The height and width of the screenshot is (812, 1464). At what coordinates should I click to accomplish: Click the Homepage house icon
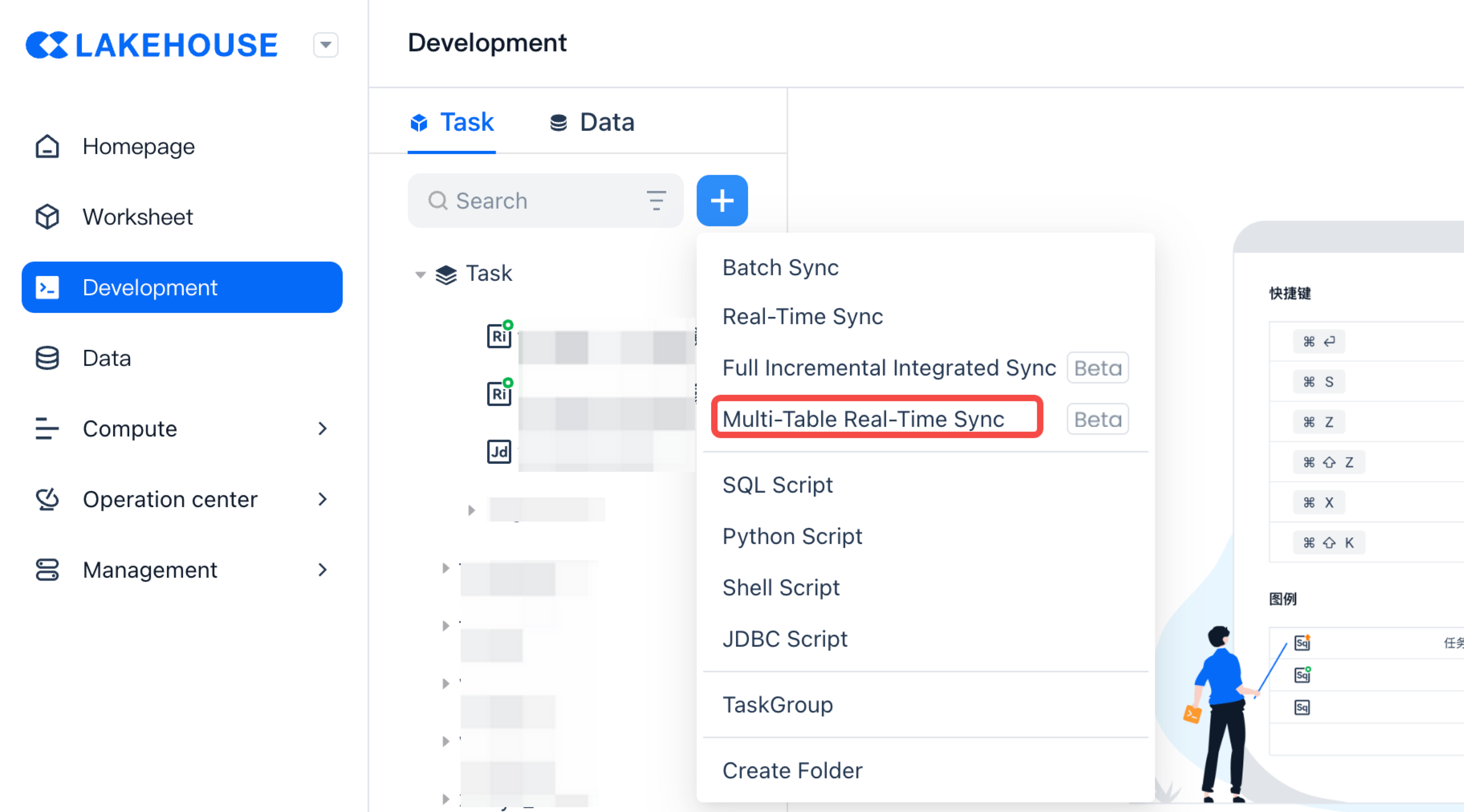(47, 146)
